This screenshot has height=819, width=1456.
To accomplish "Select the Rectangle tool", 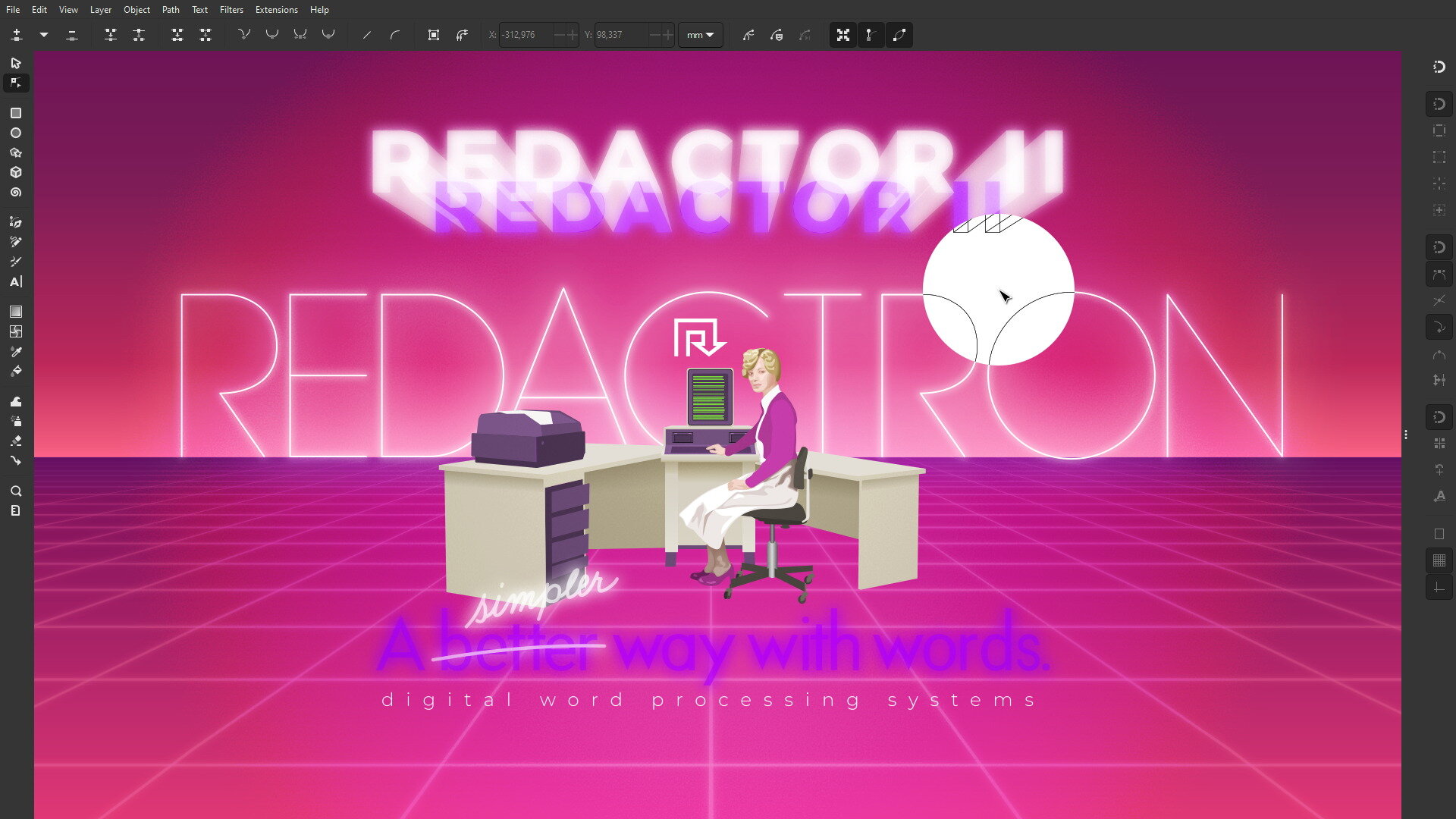I will 16,113.
